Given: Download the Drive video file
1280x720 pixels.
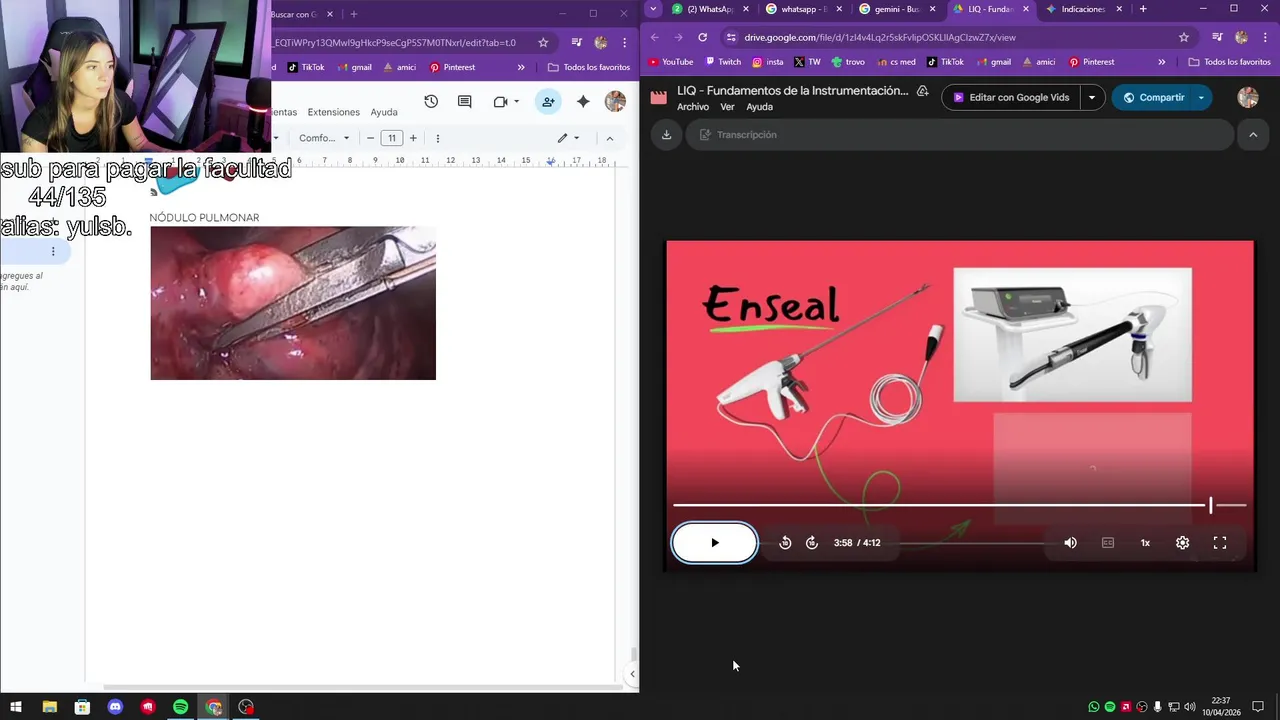Looking at the screenshot, I should (666, 135).
